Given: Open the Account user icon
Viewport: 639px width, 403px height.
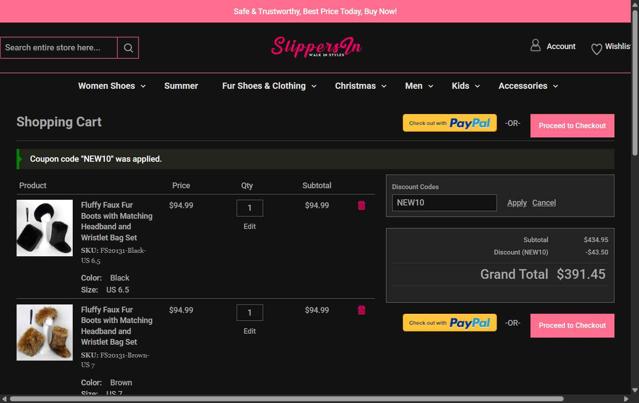Looking at the screenshot, I should (x=535, y=45).
